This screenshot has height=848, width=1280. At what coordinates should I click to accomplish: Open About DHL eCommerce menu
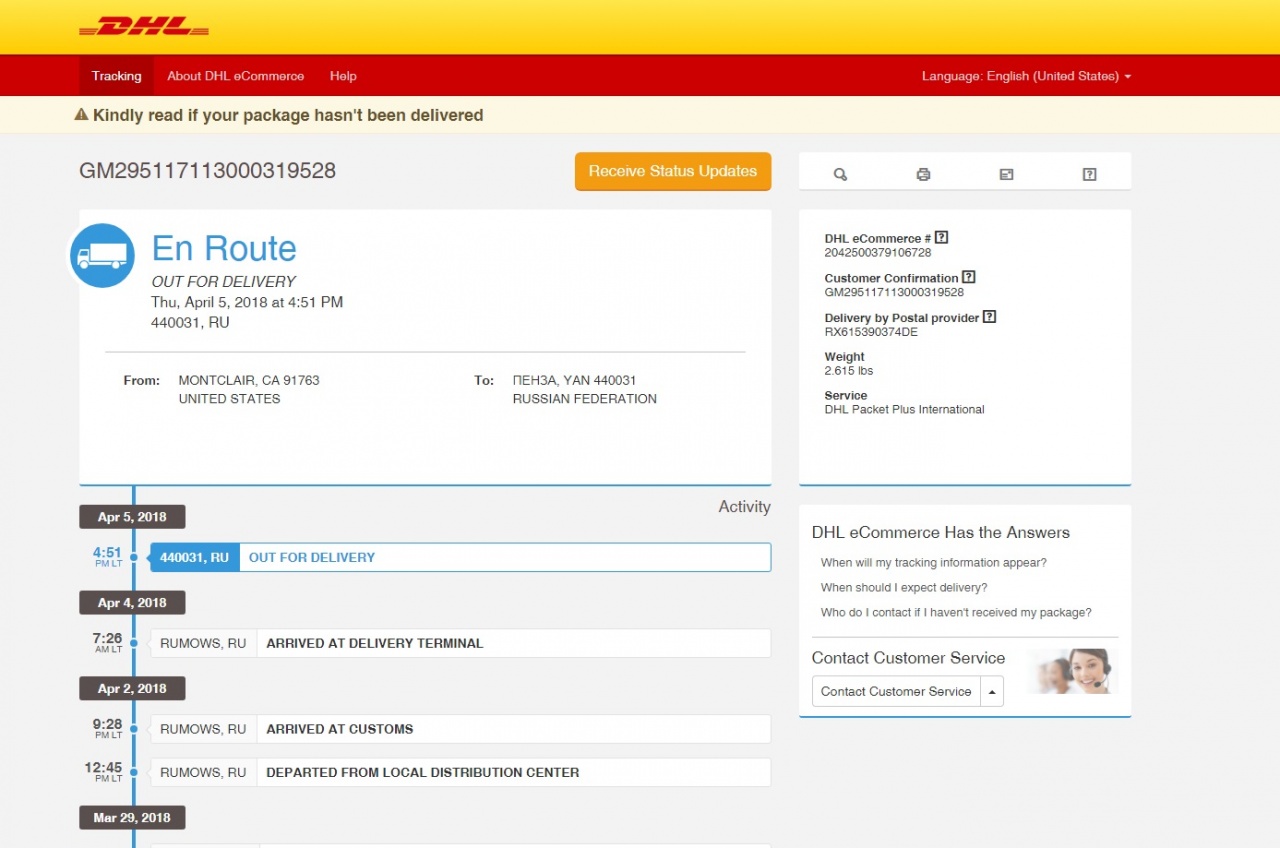236,76
